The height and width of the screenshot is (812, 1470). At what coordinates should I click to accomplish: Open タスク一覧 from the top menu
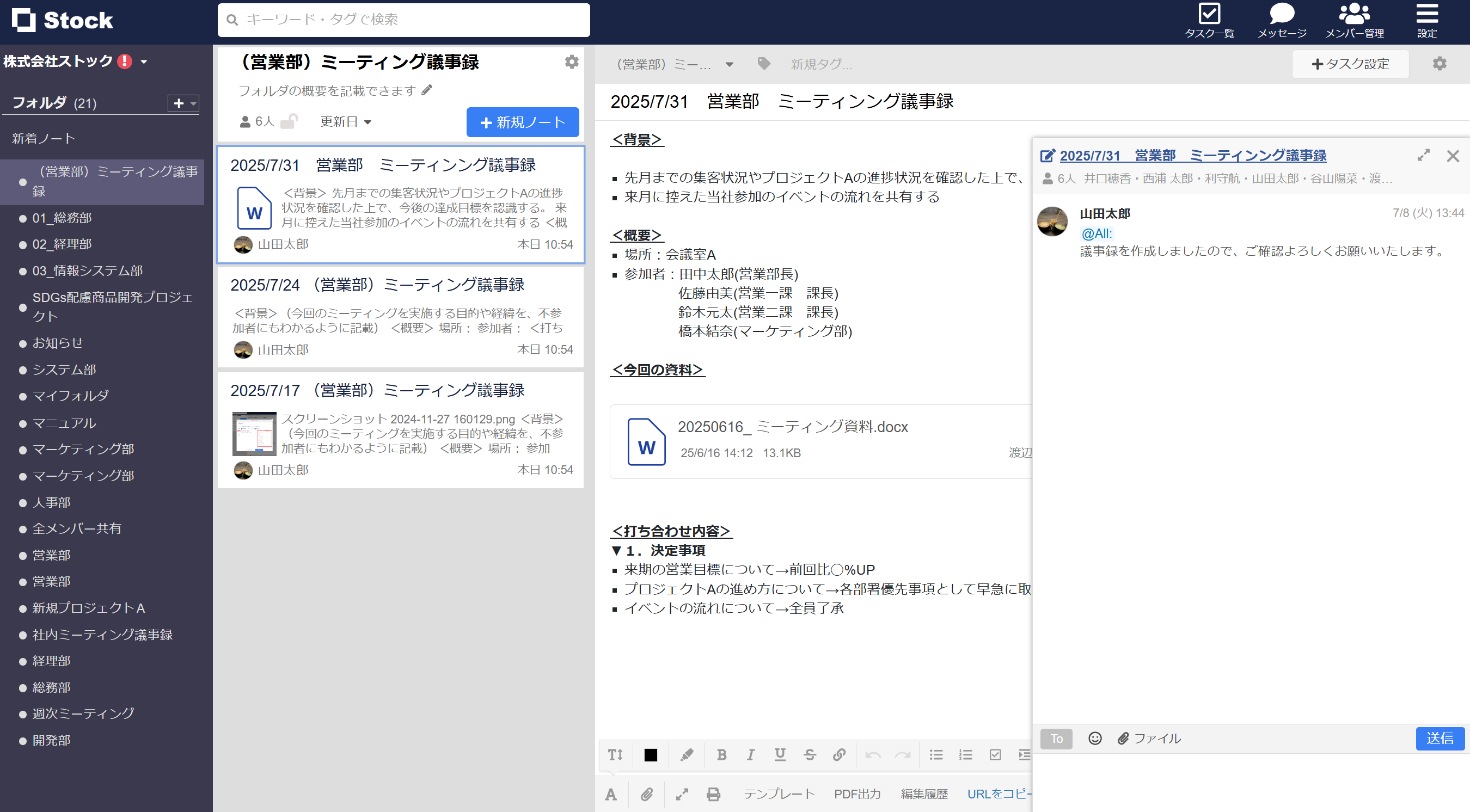(x=1210, y=20)
